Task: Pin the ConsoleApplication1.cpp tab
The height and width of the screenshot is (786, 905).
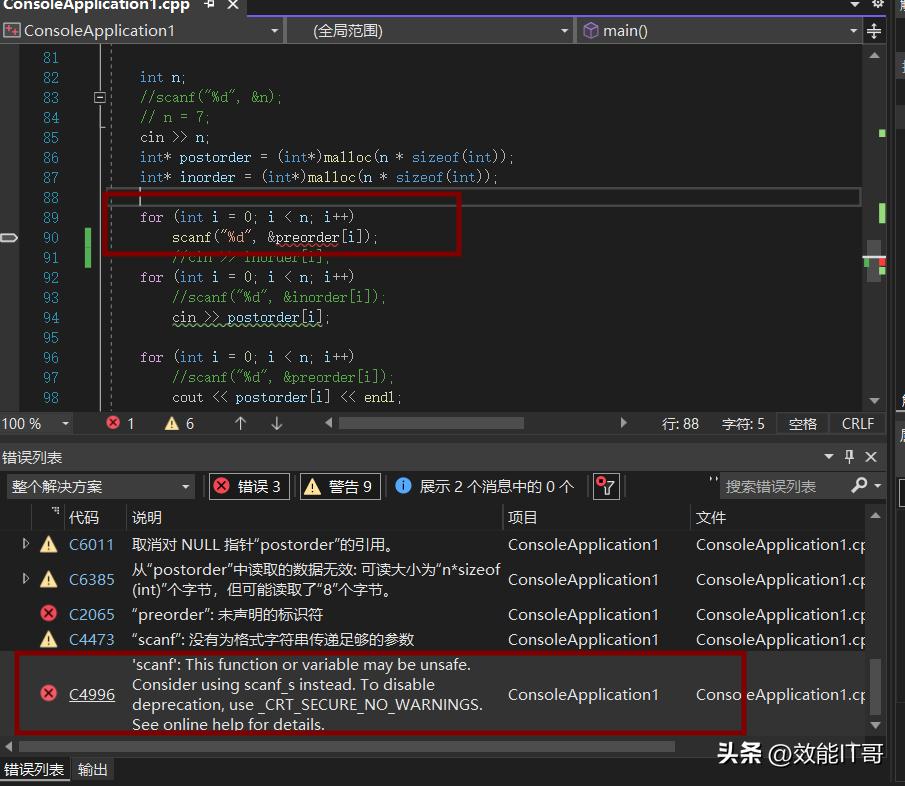Action: pos(210,5)
